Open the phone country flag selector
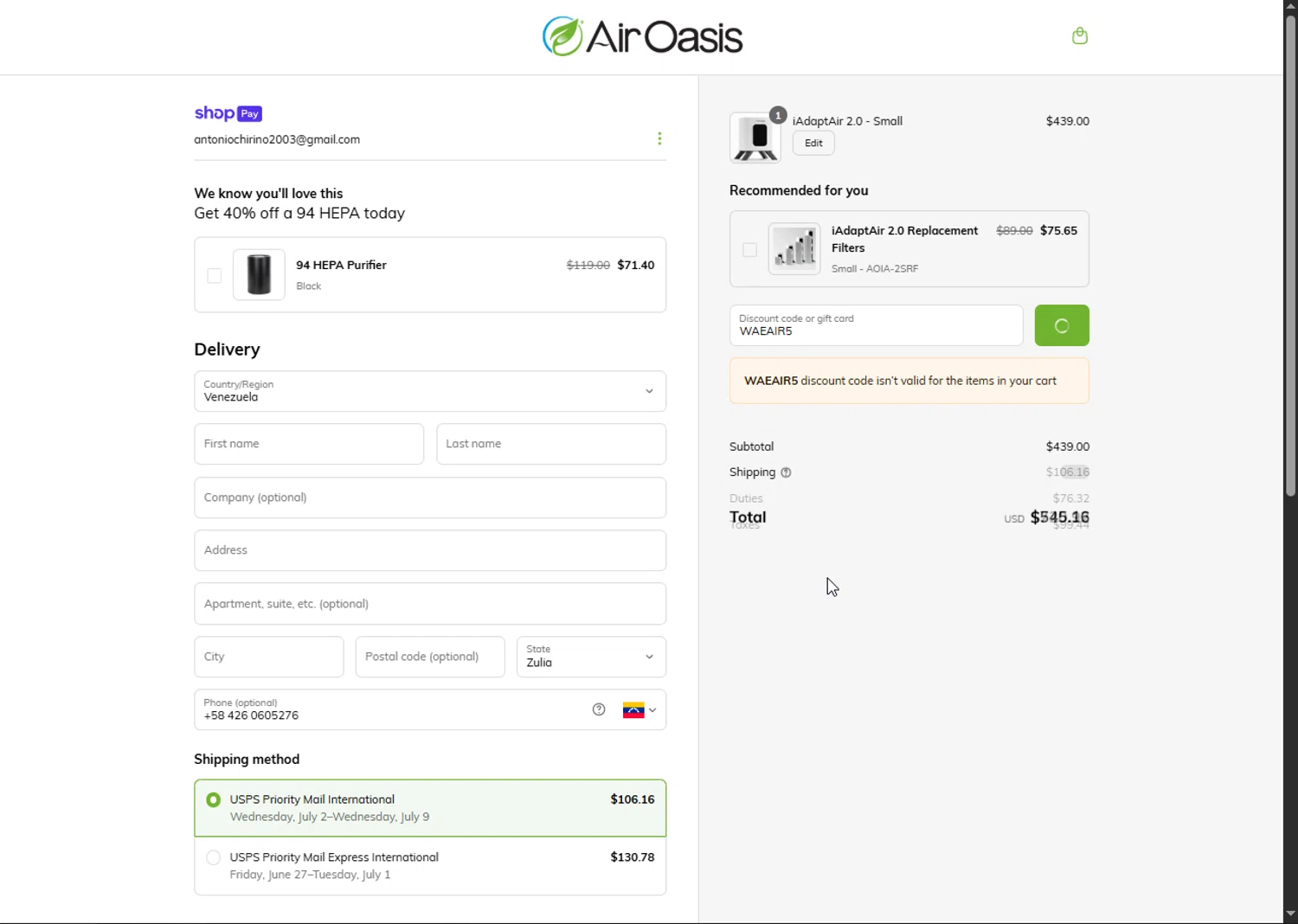Screen dimensions: 1298x924 coord(639,710)
